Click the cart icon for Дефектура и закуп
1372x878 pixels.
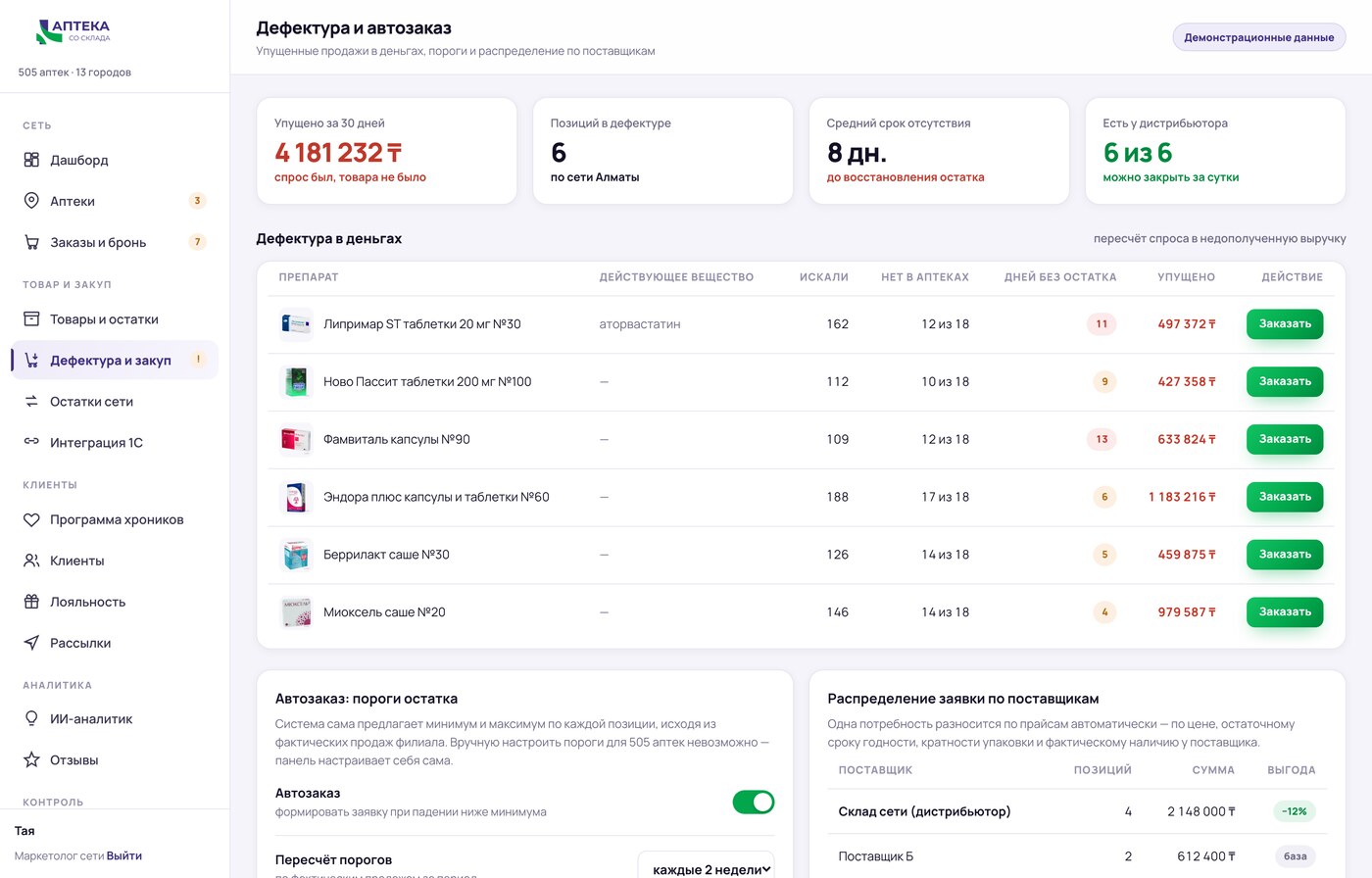tap(31, 361)
